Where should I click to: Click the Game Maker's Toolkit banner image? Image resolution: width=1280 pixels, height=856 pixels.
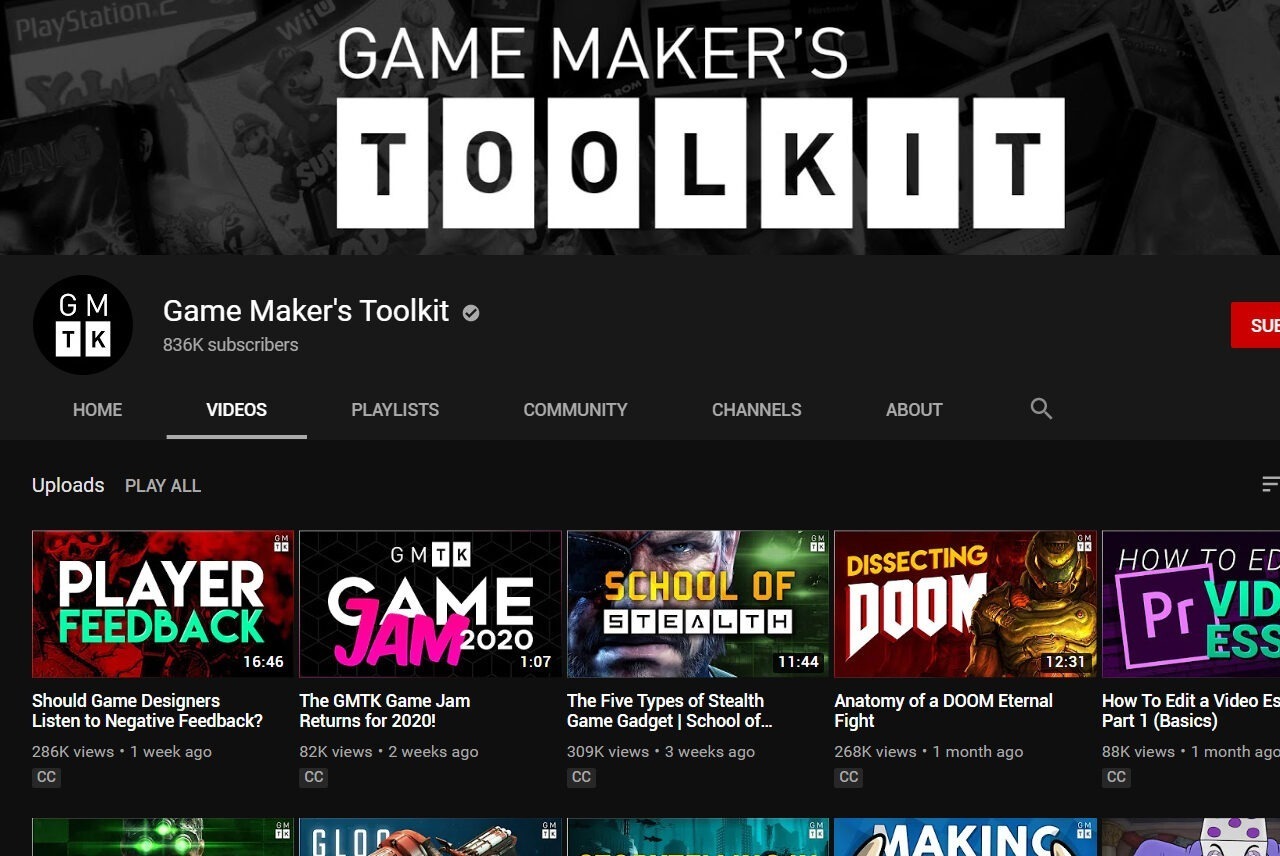coord(640,127)
